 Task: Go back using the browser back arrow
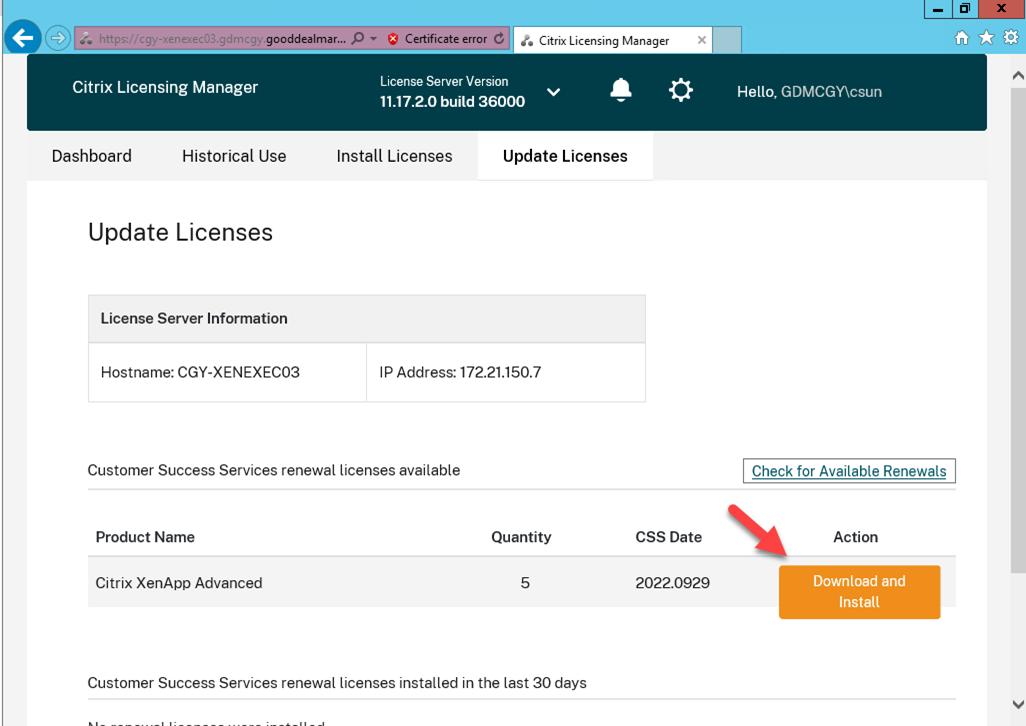click(x=22, y=39)
